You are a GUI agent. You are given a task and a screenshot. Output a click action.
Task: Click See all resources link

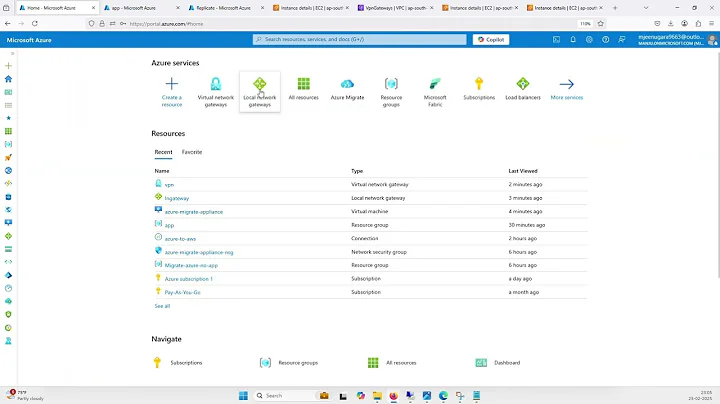[x=162, y=306]
